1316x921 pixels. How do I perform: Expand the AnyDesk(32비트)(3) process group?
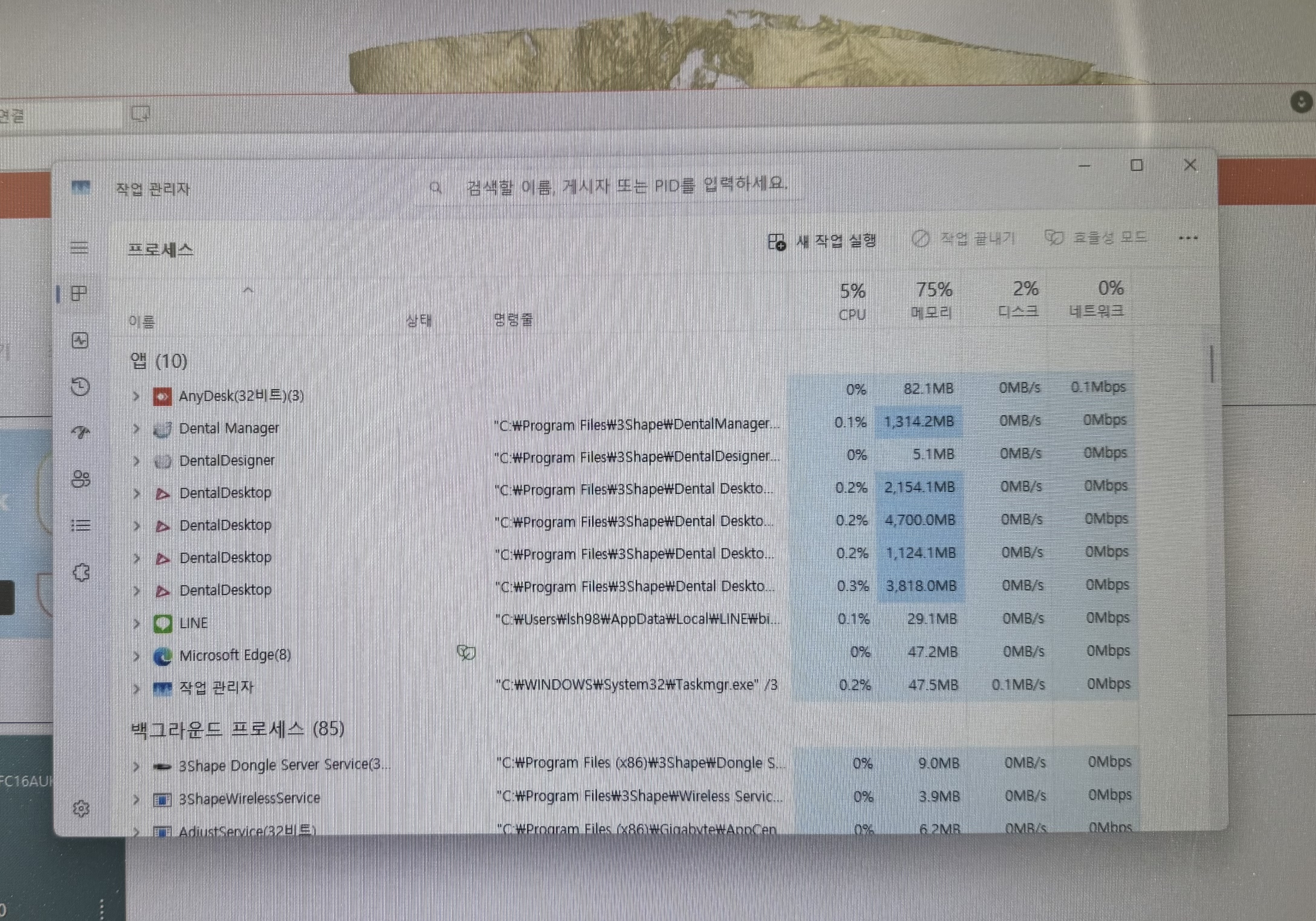click(136, 396)
